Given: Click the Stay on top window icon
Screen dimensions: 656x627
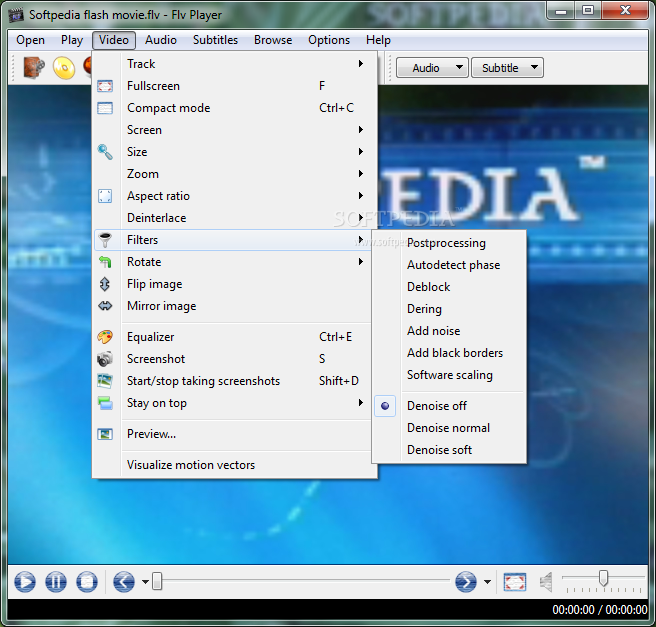Looking at the screenshot, I should pyautogui.click(x=105, y=403).
